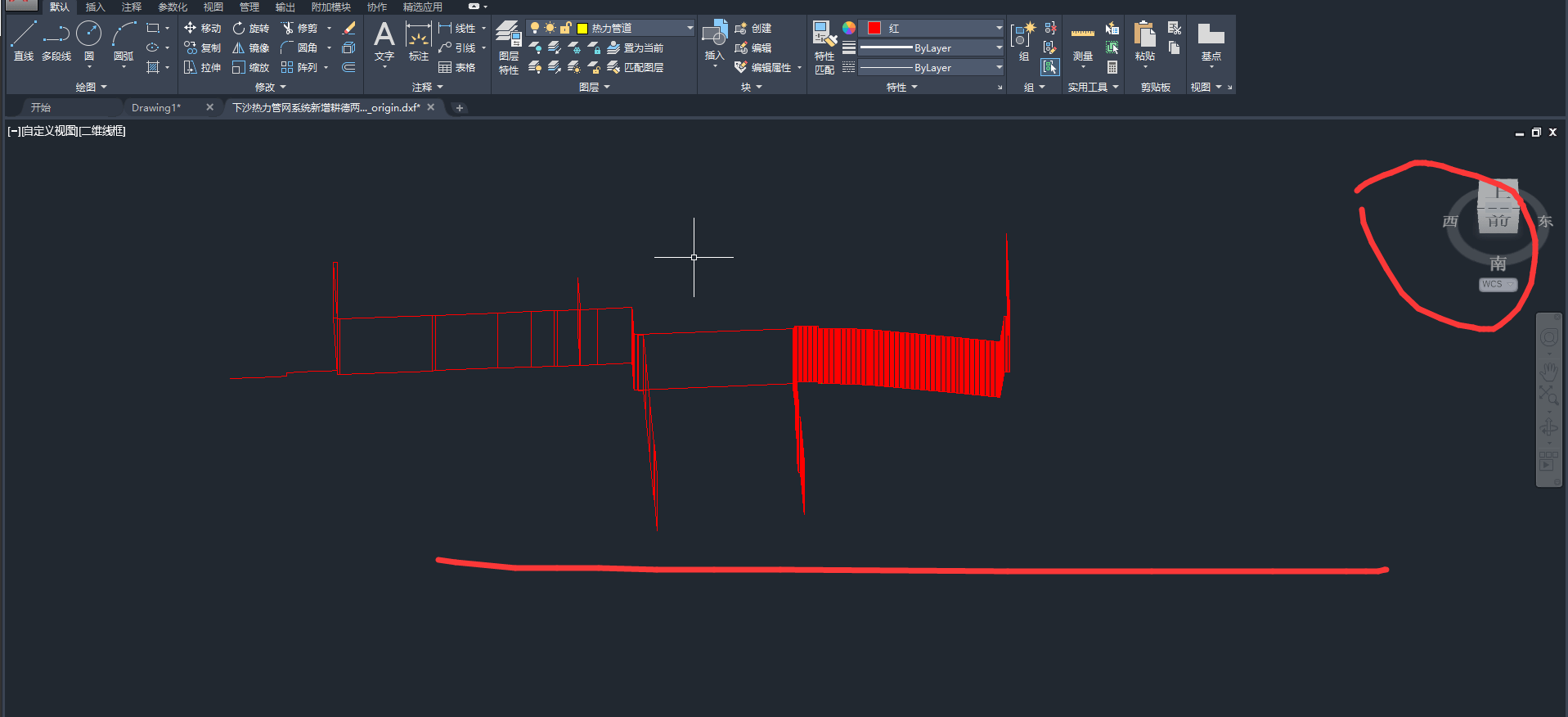Select the 直线 (Line) drawing tool
The image size is (1568, 717).
[24, 41]
